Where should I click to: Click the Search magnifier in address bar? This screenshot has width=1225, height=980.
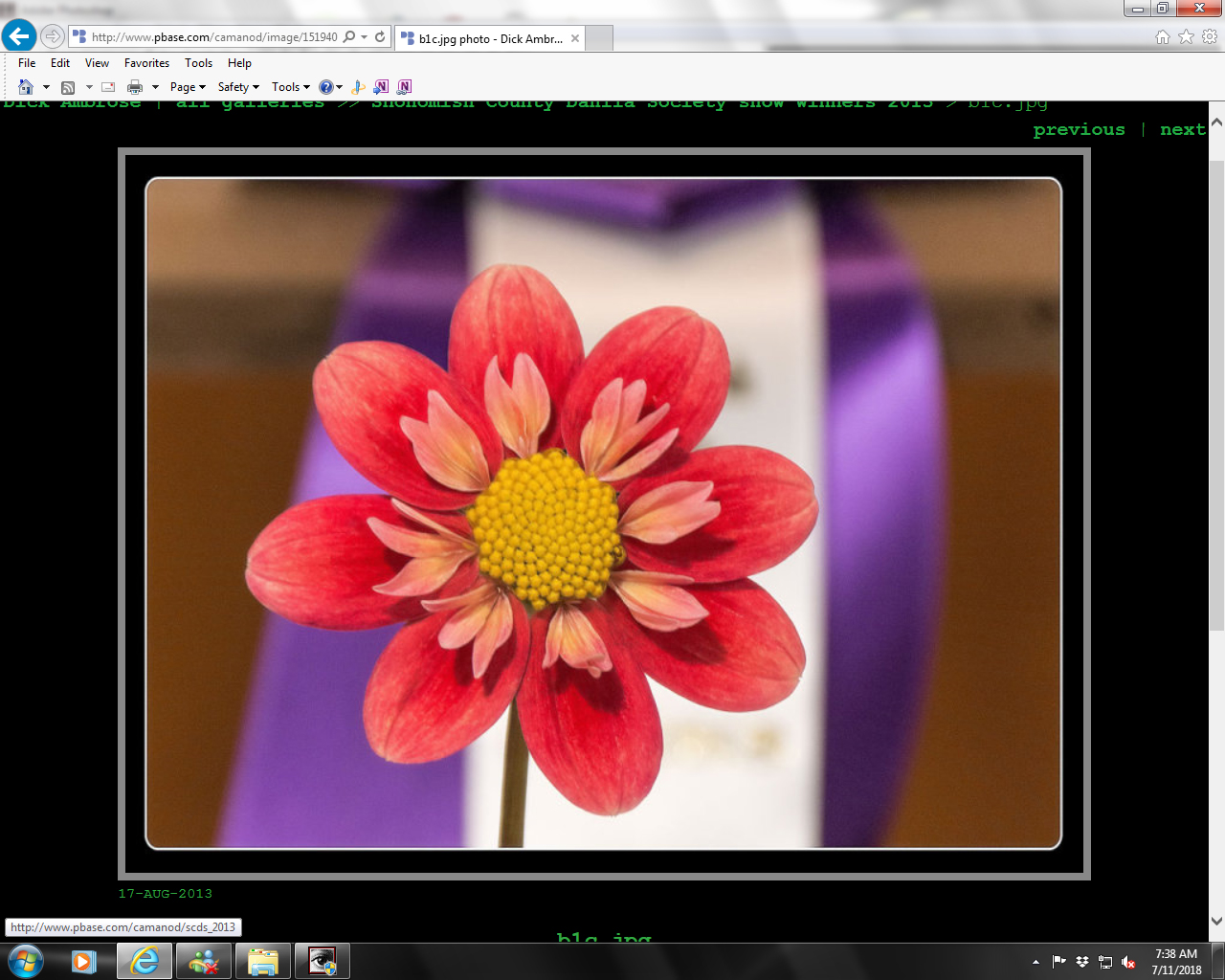(x=349, y=37)
